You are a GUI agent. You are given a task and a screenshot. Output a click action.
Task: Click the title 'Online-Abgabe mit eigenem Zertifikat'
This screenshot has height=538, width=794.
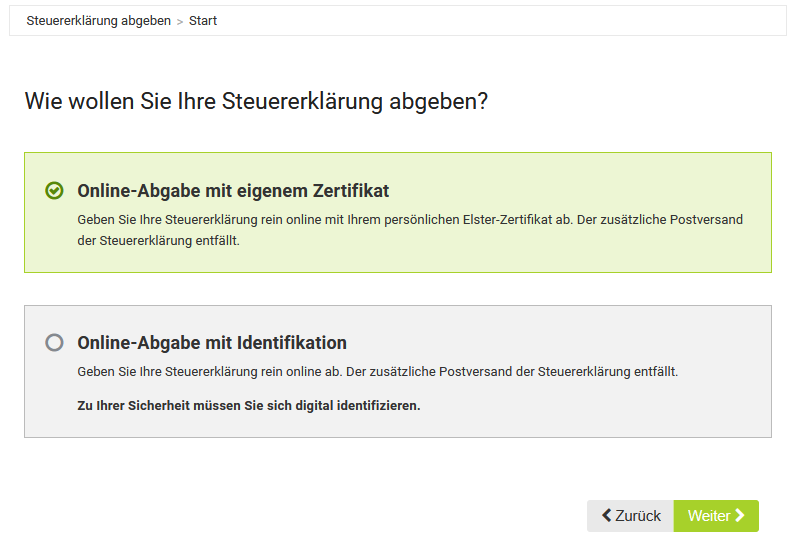click(x=233, y=190)
